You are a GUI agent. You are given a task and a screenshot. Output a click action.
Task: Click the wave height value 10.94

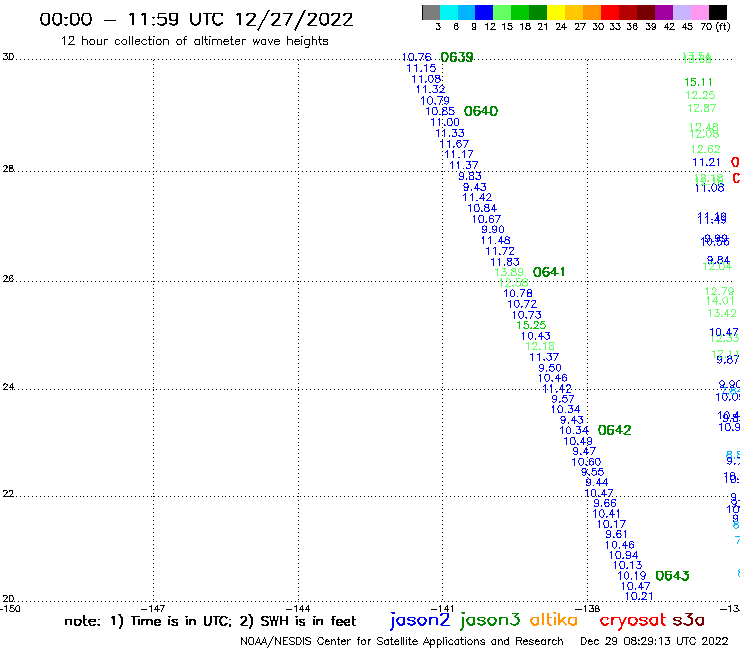623,556
